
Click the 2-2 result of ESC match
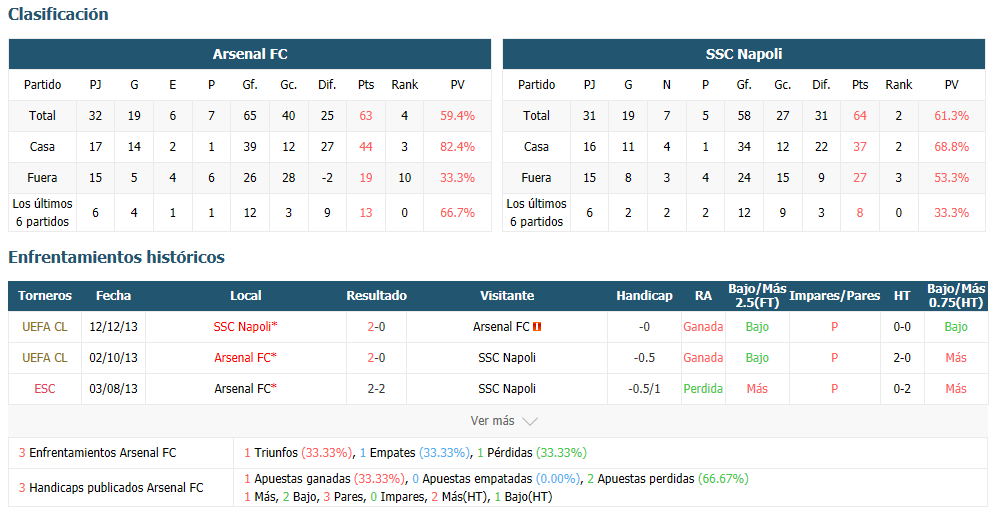point(376,389)
